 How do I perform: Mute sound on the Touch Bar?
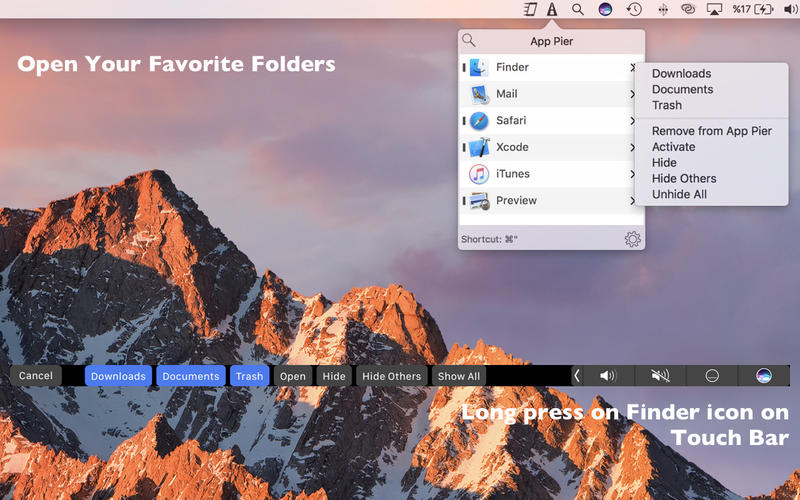coord(660,376)
